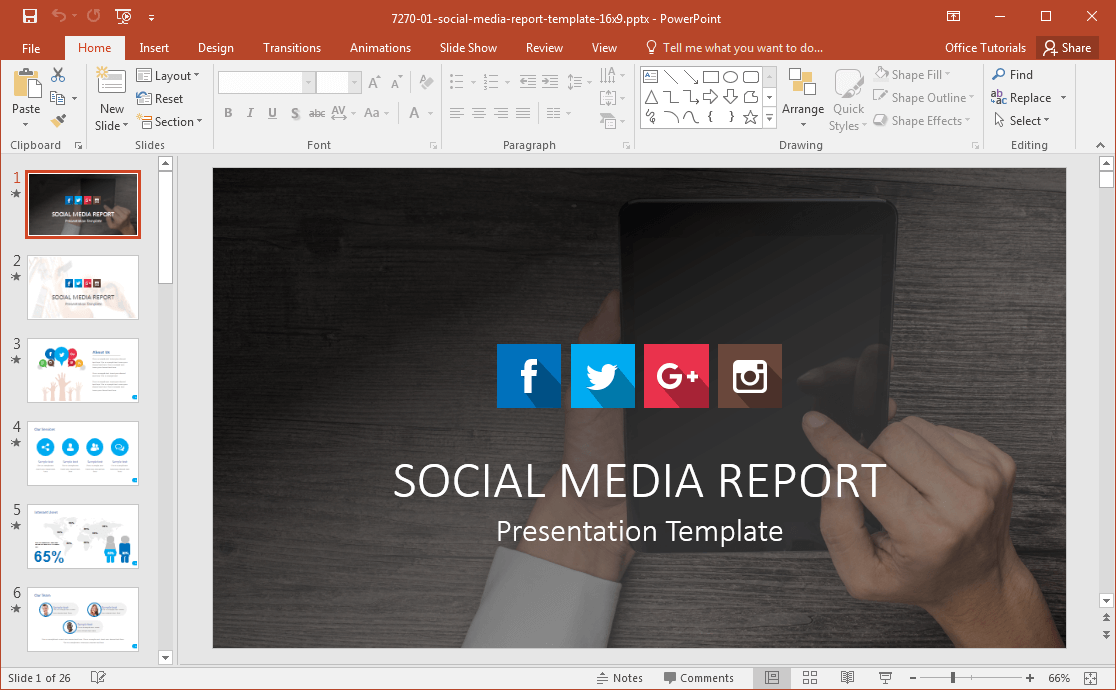The height and width of the screenshot is (690, 1116).
Task: Expand the Select dropdown in Editing
Action: pyautogui.click(x=1022, y=121)
